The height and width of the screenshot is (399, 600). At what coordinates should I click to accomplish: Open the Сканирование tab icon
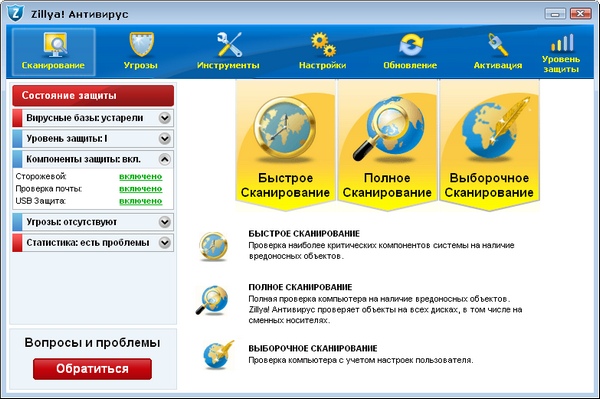pyautogui.click(x=54, y=44)
